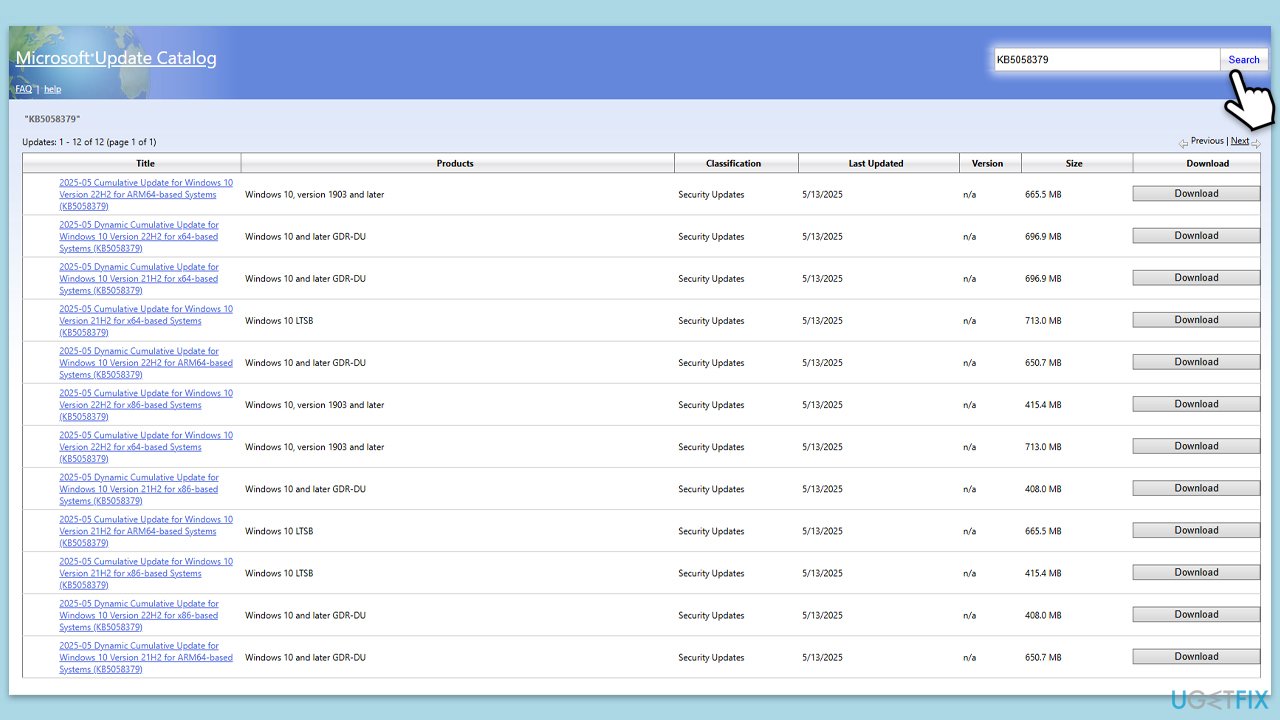Download Cumulative Update 21H2 x64 LTSB
Viewport: 1280px width, 720px height.
tap(1196, 320)
